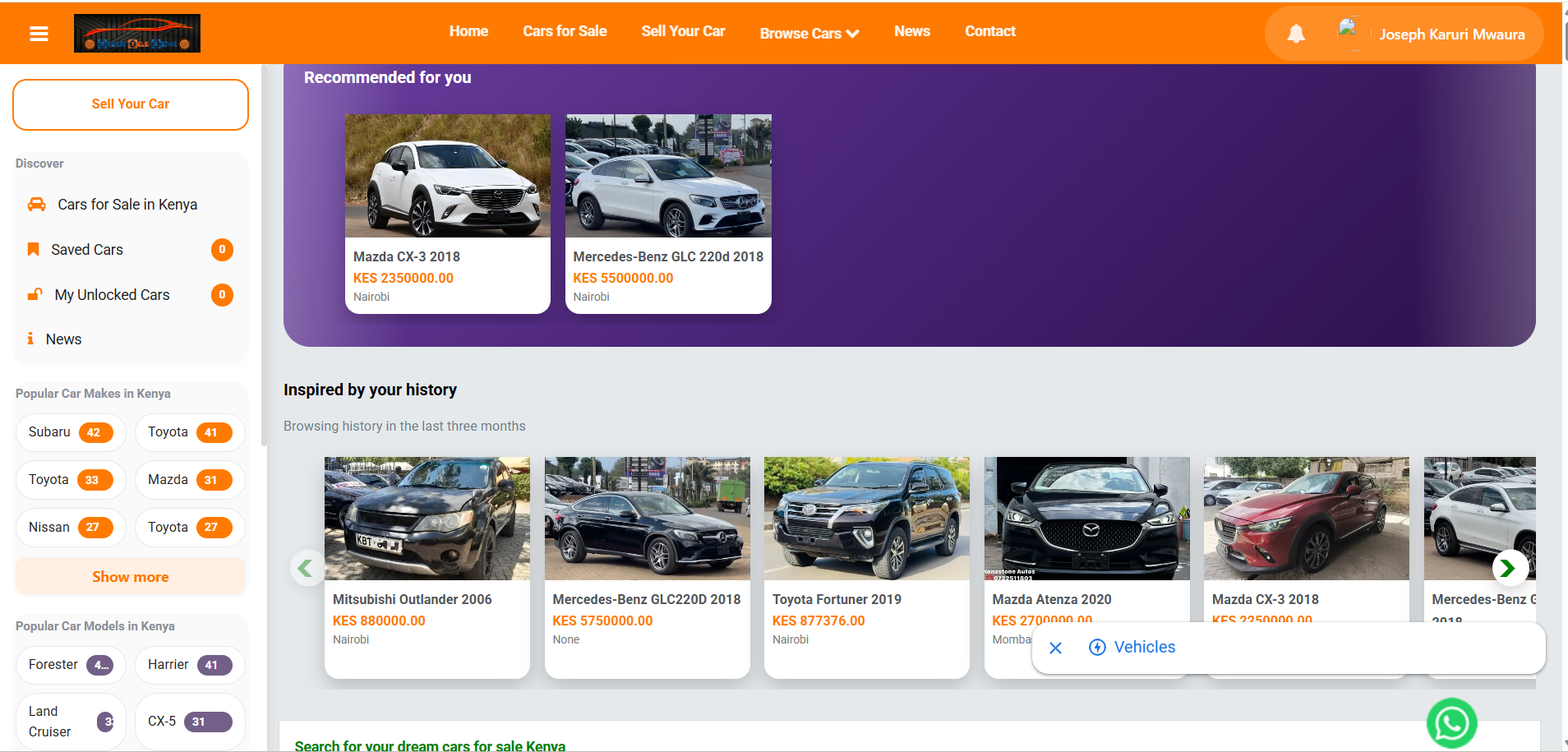Image resolution: width=1568 pixels, height=752 pixels.
Task: Open the sidebar News link
Action: click(x=63, y=339)
